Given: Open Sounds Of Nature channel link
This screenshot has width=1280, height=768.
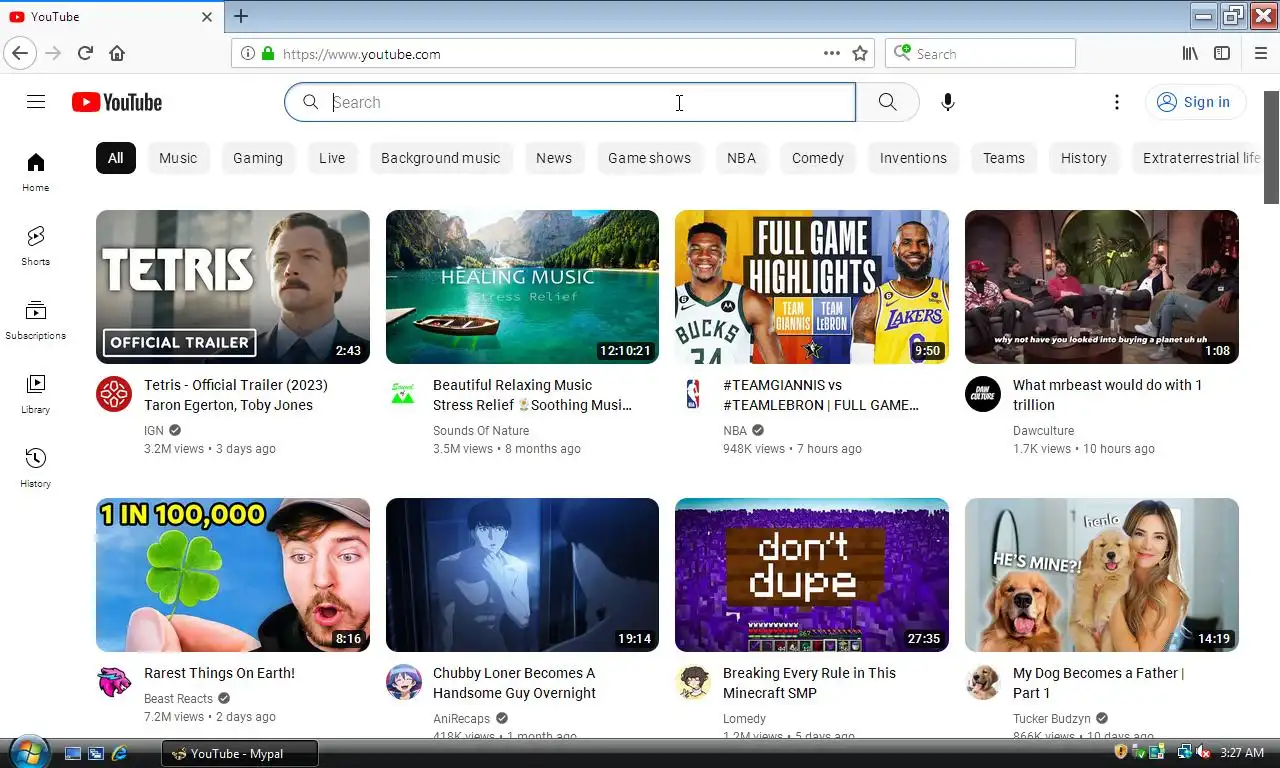Looking at the screenshot, I should click(481, 431).
